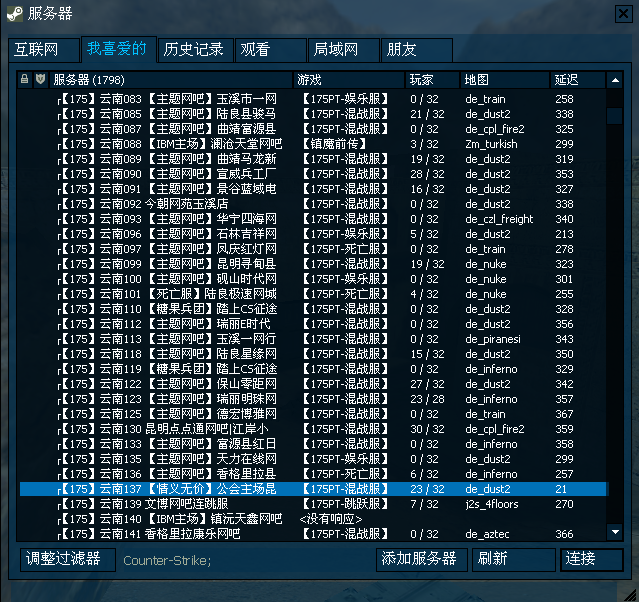Select server 云南141 香格里拉康乐网吧

[x=313, y=534]
